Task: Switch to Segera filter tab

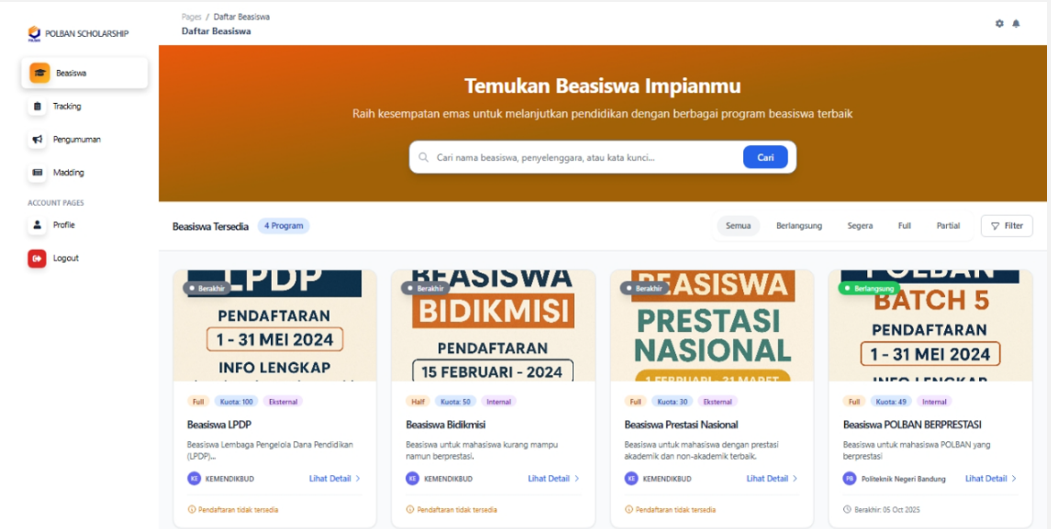Action: 860,226
